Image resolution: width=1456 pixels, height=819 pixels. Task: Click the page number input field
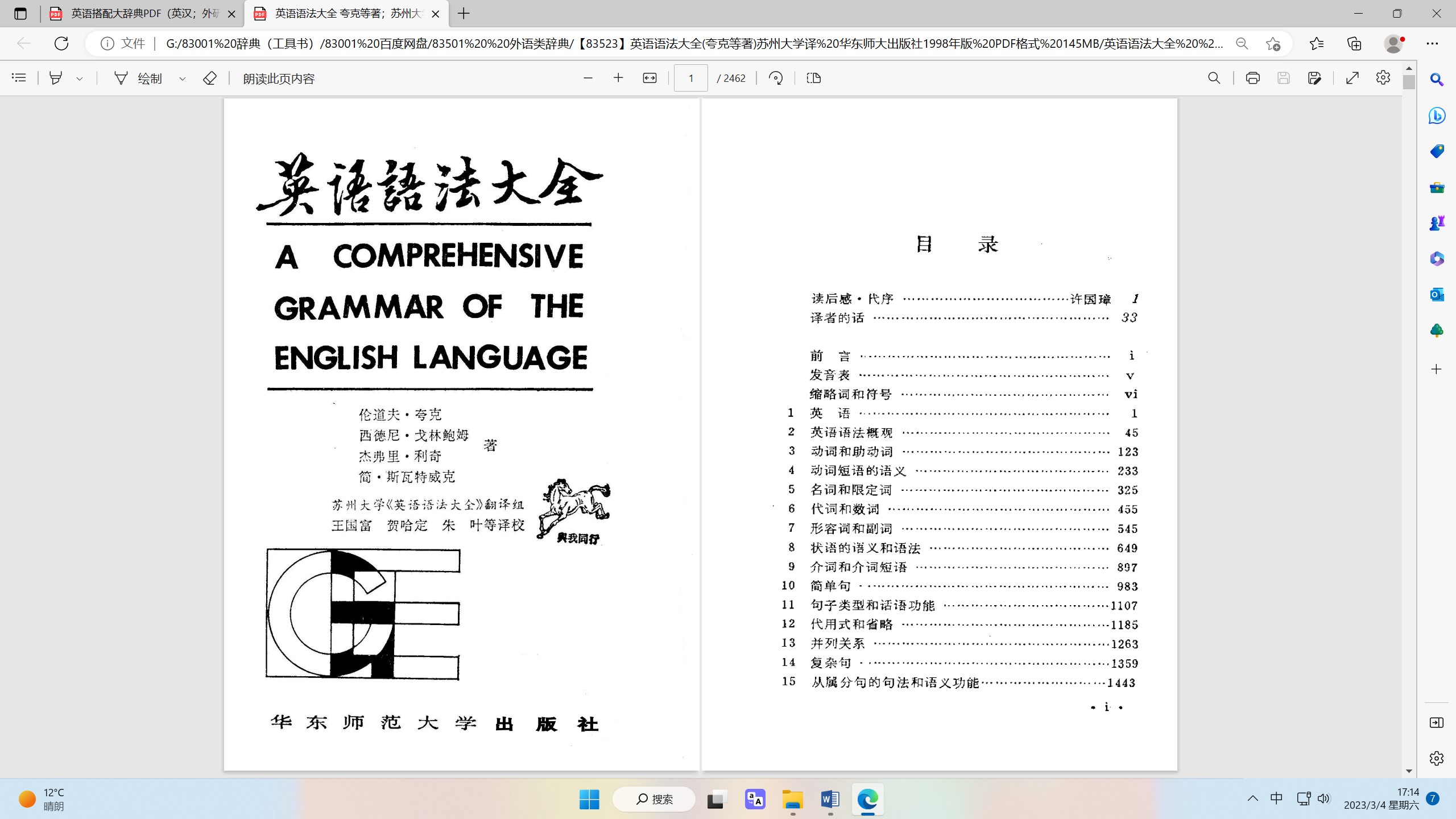click(690, 78)
